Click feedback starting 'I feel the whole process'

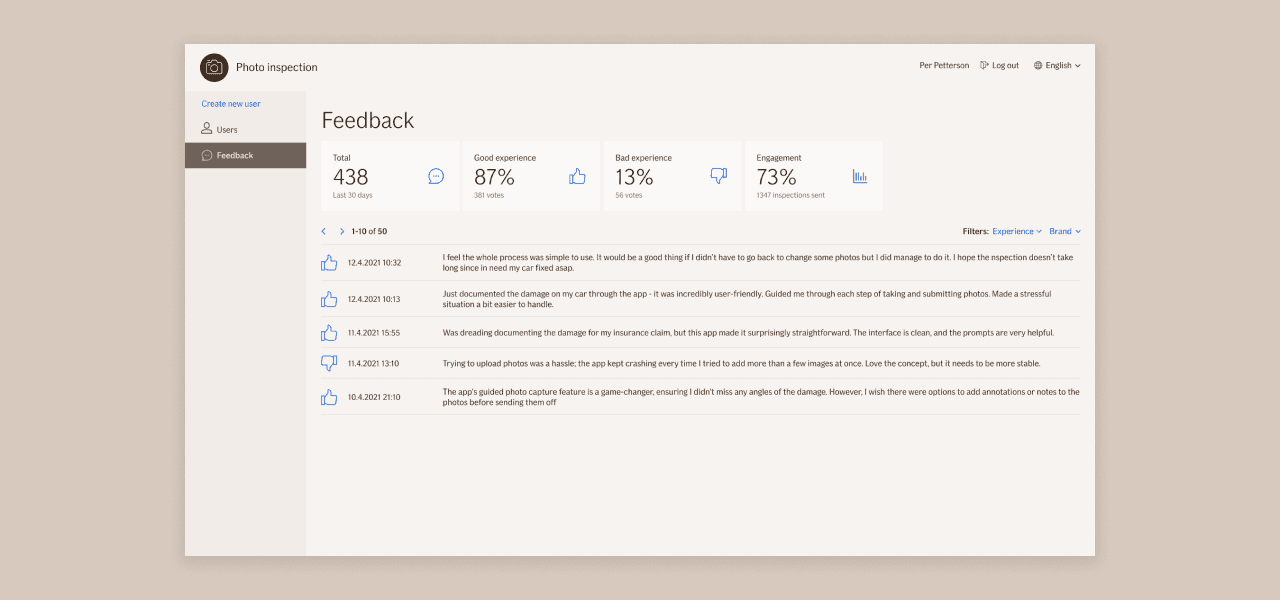coord(758,263)
